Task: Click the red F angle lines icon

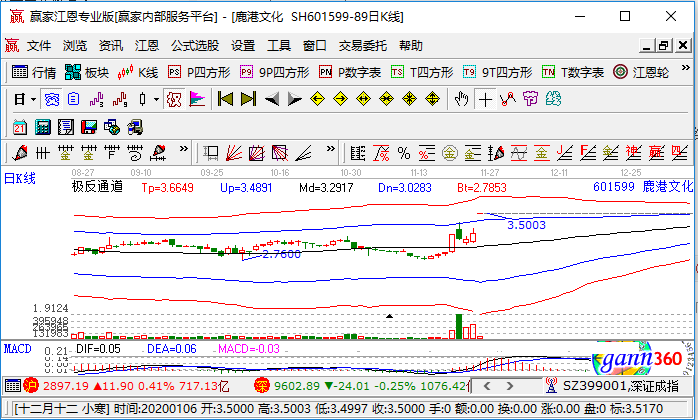Action: [588, 154]
